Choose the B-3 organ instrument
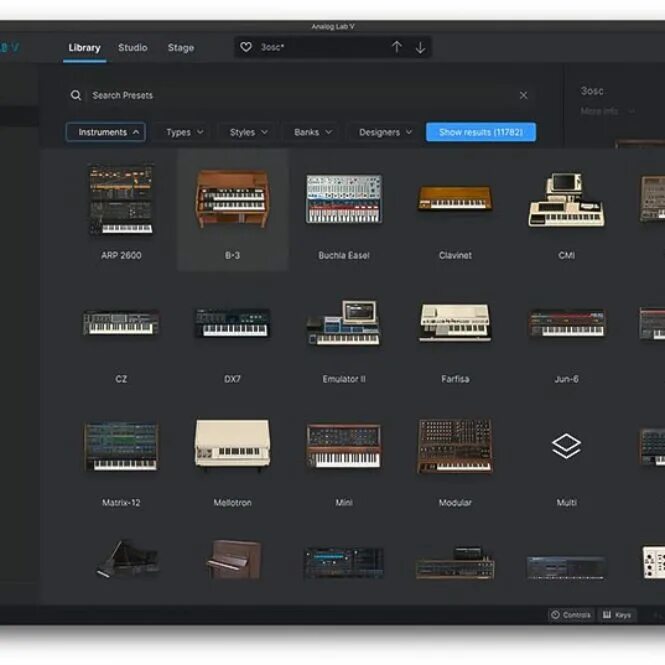This screenshot has width=665, height=665. click(232, 210)
